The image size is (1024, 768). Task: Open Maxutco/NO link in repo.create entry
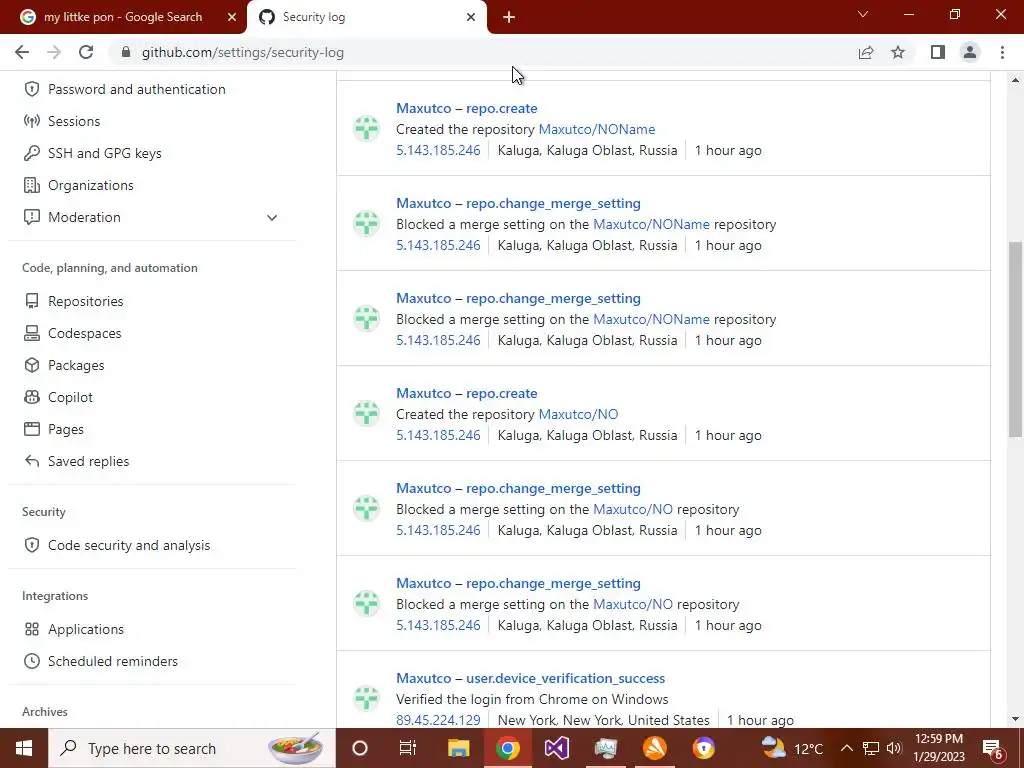(578, 414)
